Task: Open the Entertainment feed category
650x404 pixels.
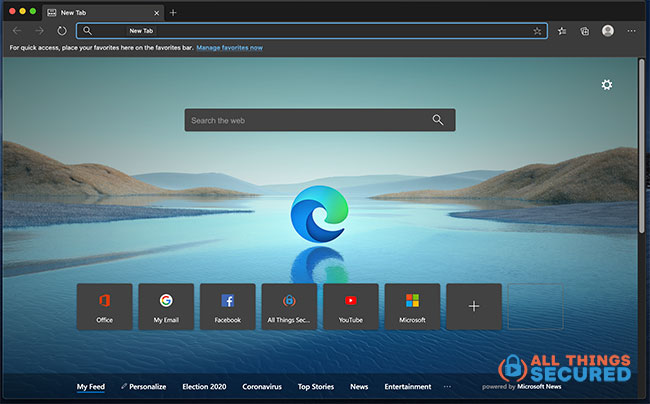Action: [408, 387]
